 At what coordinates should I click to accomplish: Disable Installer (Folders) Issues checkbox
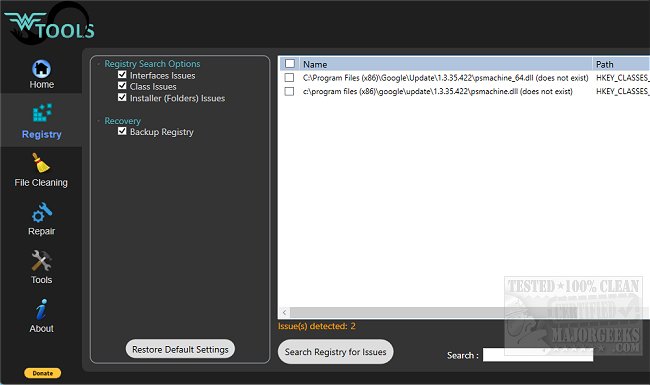pos(122,97)
